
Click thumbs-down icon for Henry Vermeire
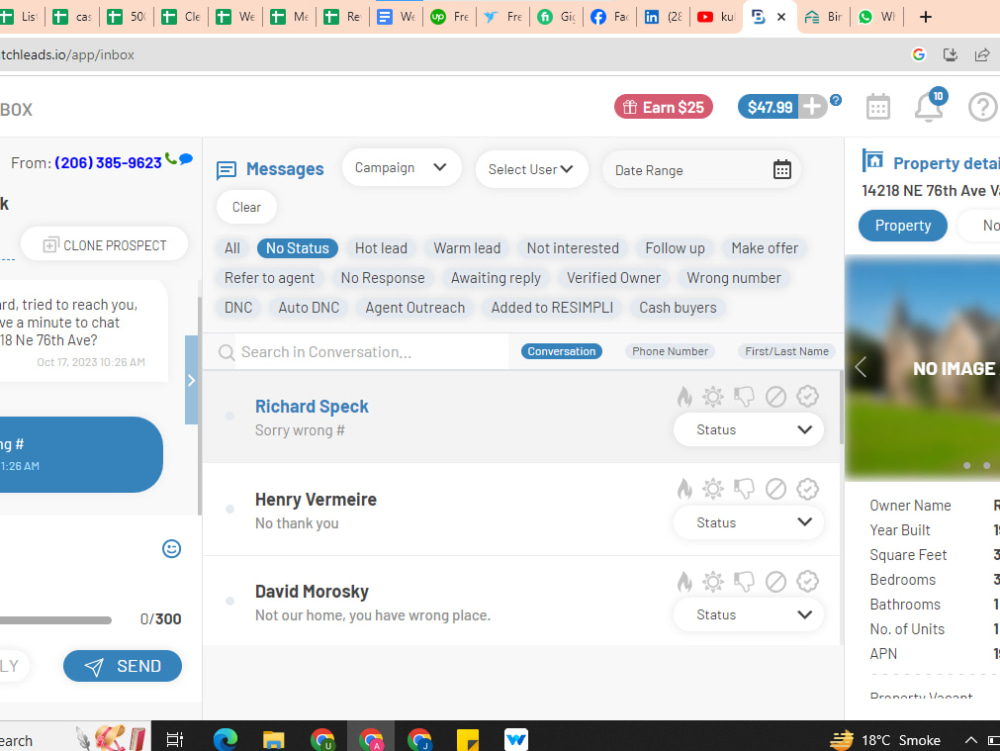coord(744,489)
